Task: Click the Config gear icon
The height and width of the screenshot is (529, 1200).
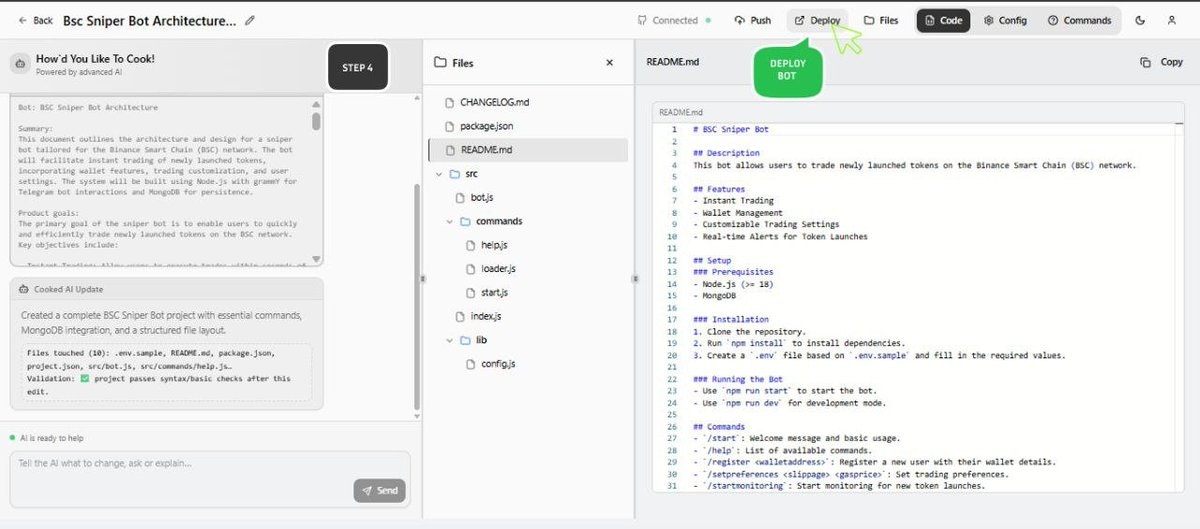Action: (x=988, y=20)
